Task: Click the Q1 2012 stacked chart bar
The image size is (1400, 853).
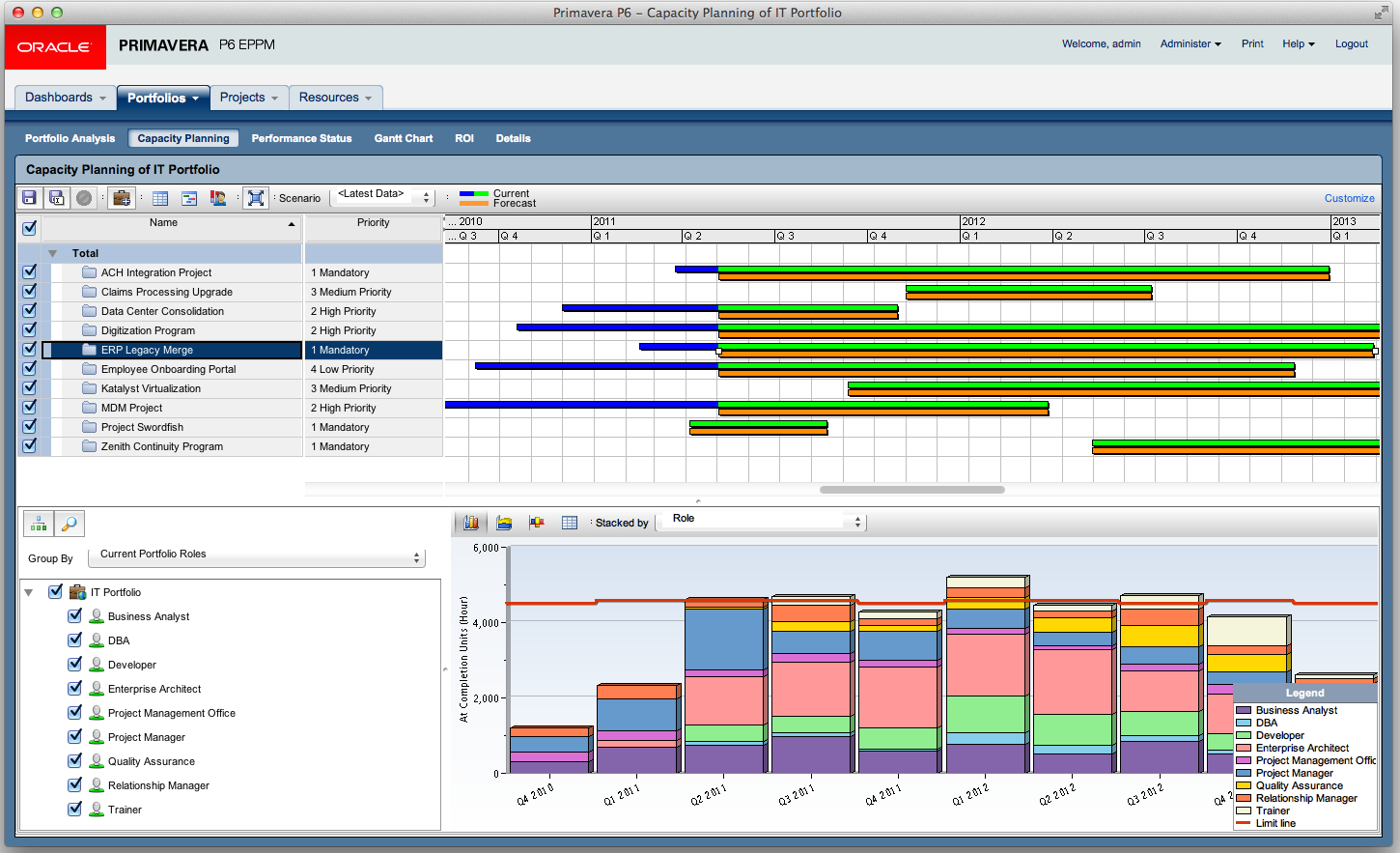Action: pyautogui.click(x=988, y=674)
